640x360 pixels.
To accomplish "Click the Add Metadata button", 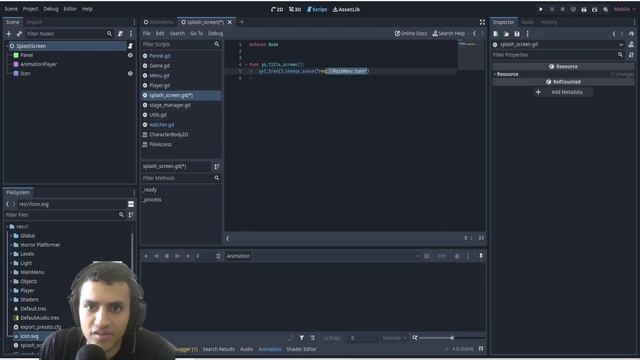I will click(x=564, y=92).
